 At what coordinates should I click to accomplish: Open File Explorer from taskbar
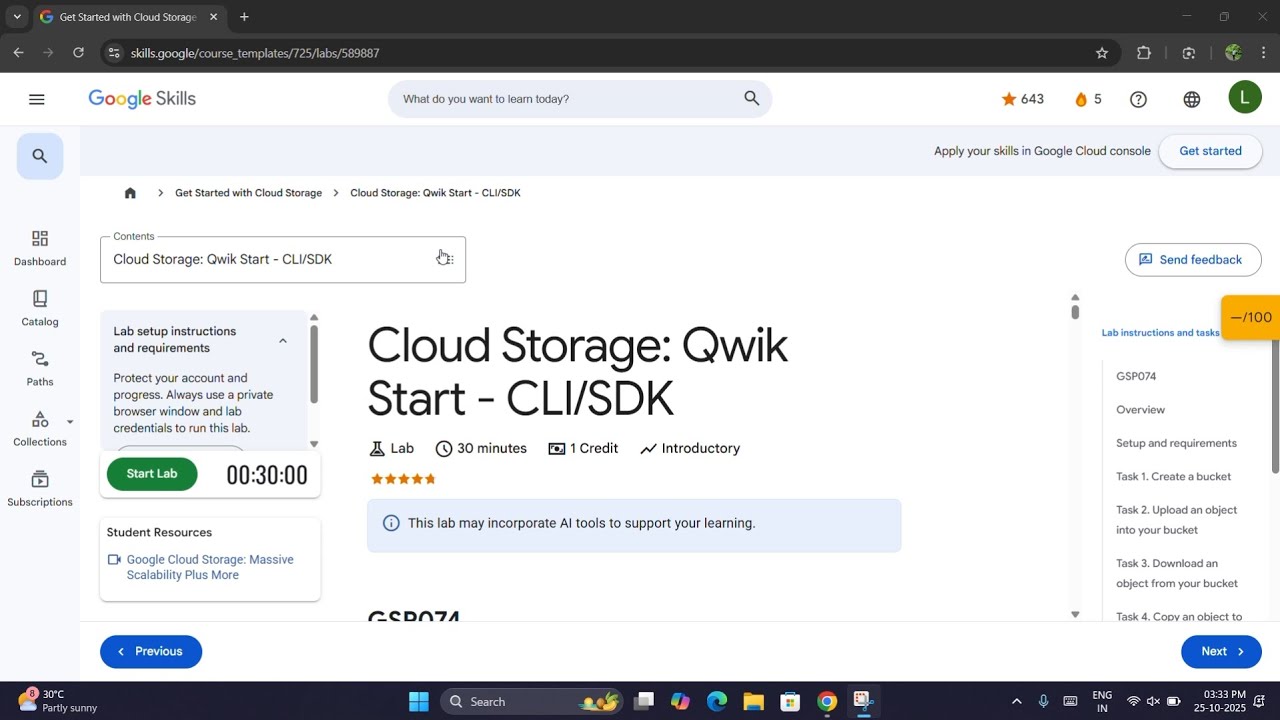(x=753, y=701)
